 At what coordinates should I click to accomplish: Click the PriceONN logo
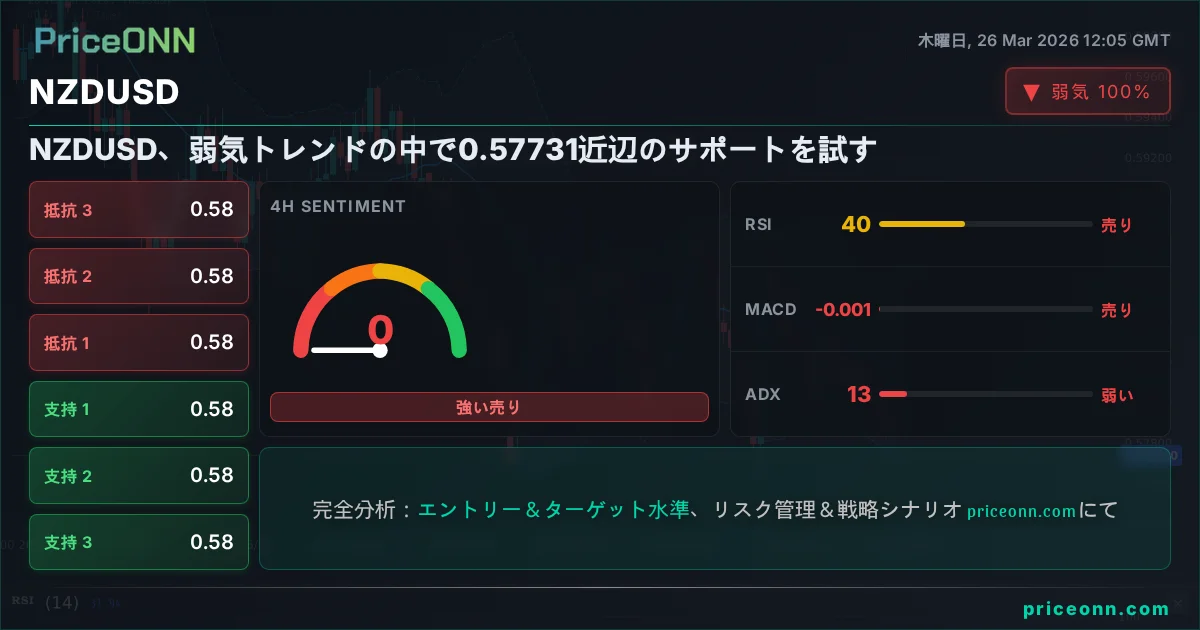pos(114,41)
